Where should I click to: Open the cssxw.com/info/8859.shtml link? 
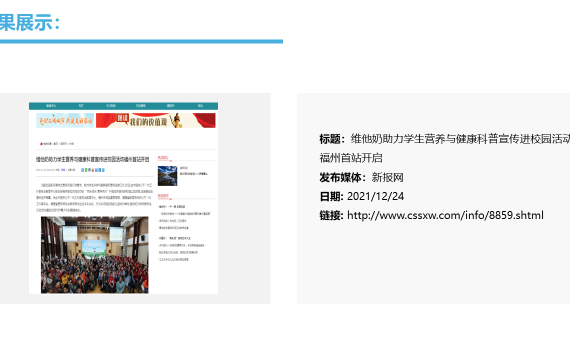tap(445, 215)
